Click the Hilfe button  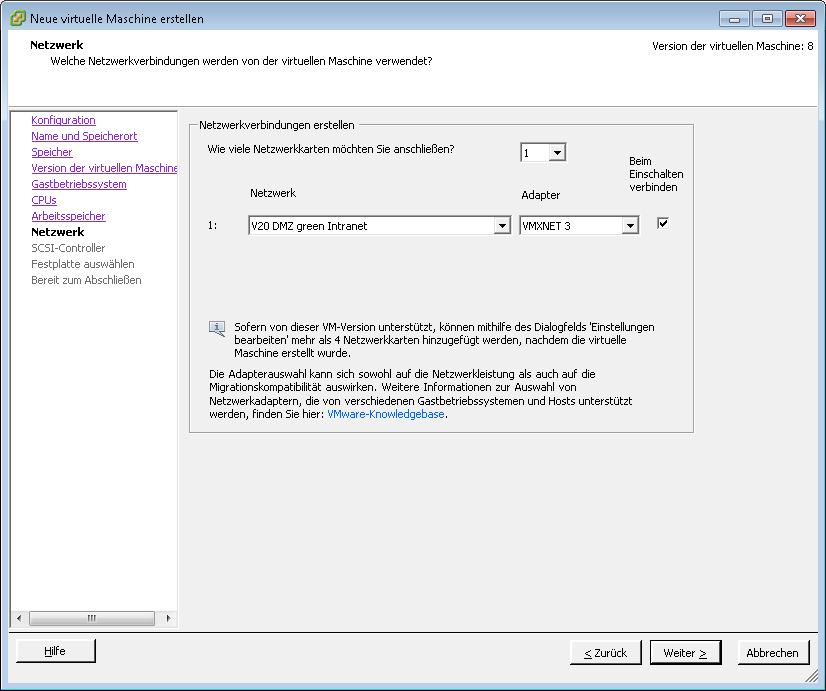[x=55, y=651]
